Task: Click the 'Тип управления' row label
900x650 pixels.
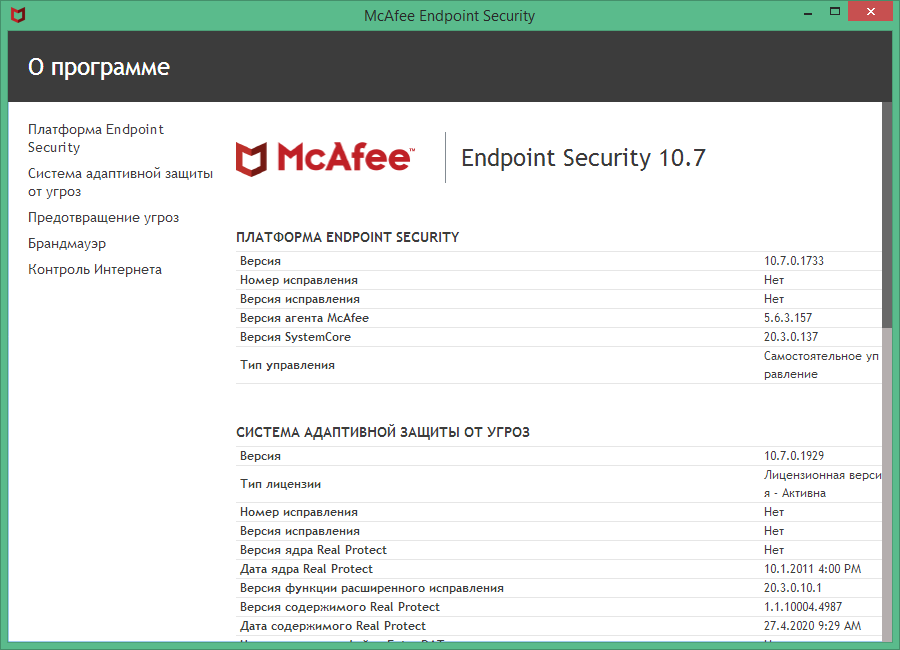Action: tap(287, 365)
